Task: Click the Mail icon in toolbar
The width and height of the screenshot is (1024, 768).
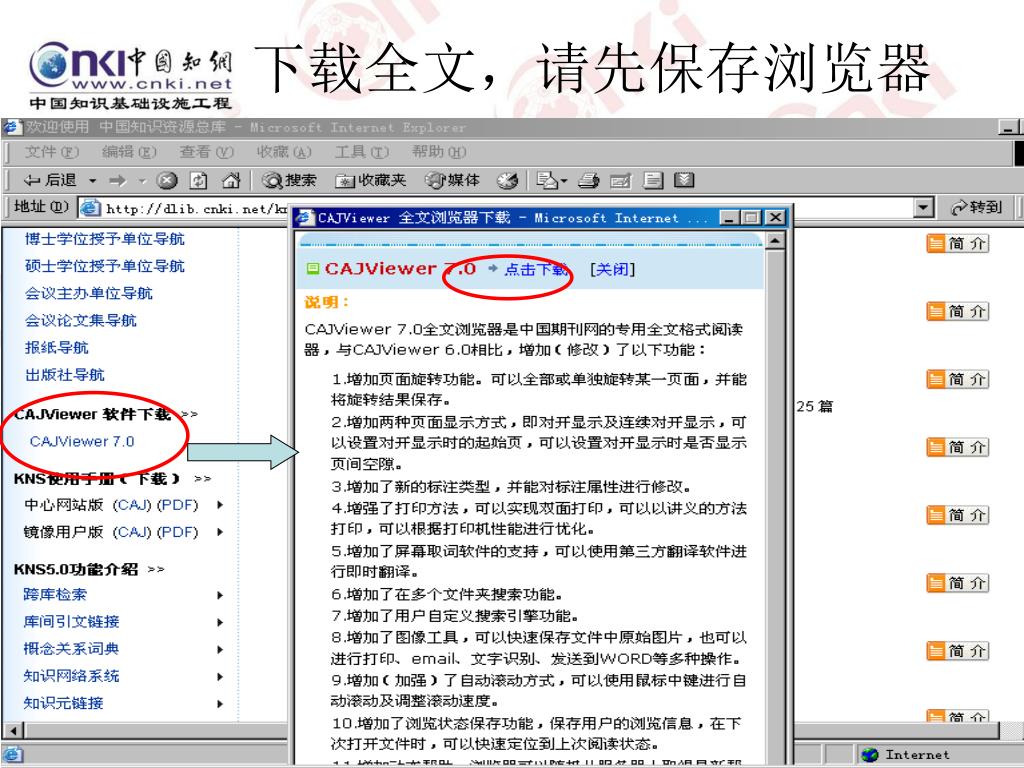Action: pyautogui.click(x=547, y=180)
